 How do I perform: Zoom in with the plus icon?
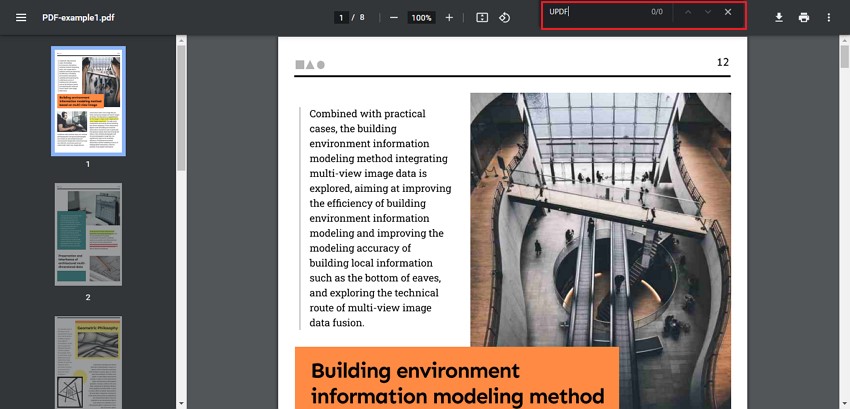[x=449, y=17]
